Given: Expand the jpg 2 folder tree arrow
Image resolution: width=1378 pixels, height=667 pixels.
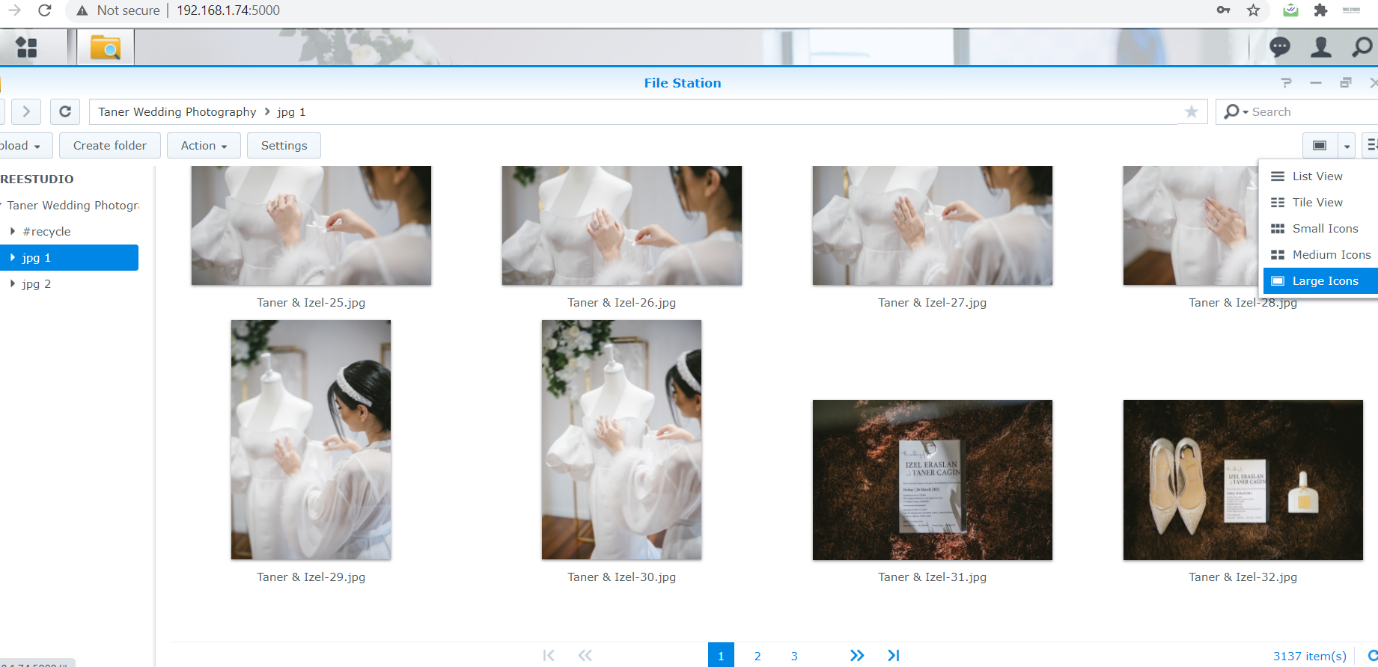Looking at the screenshot, I should [x=12, y=284].
